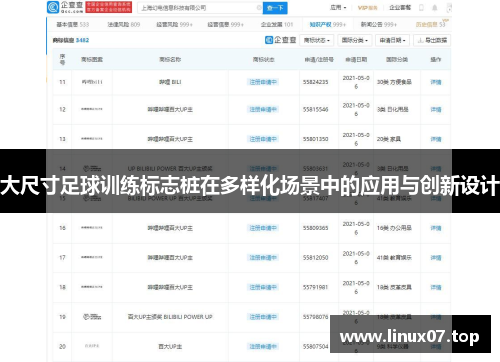
Task: Select trademark name 哔哩哔哩百大UP主 in row 16
Action: [x=170, y=228]
